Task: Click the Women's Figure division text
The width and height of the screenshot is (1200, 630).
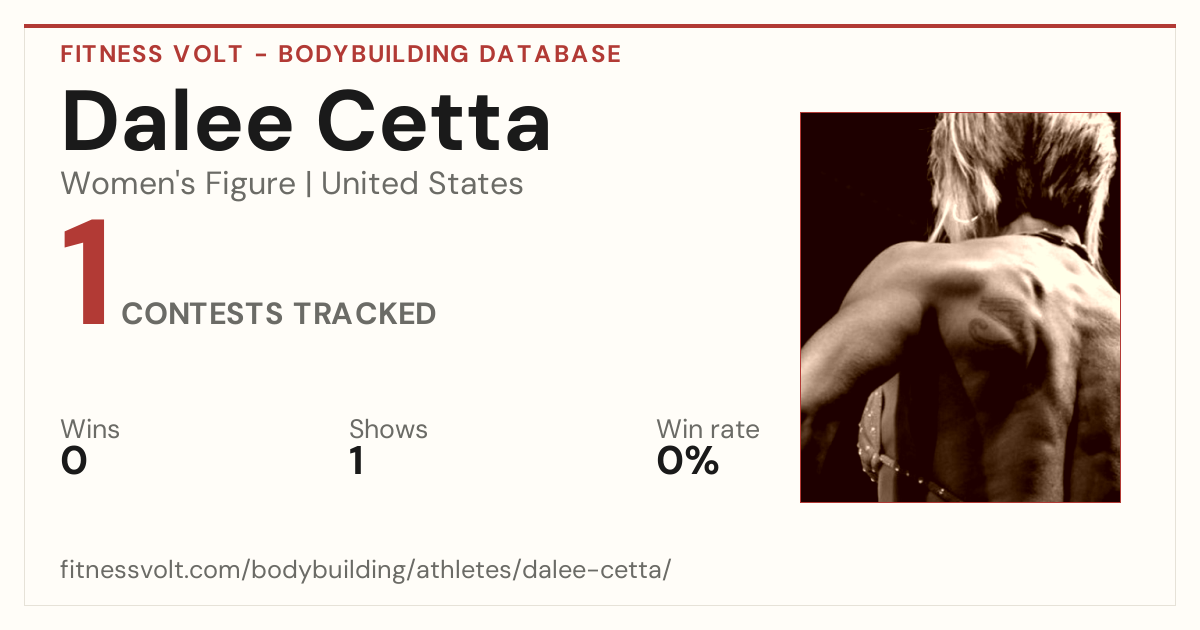Action: pos(178,184)
